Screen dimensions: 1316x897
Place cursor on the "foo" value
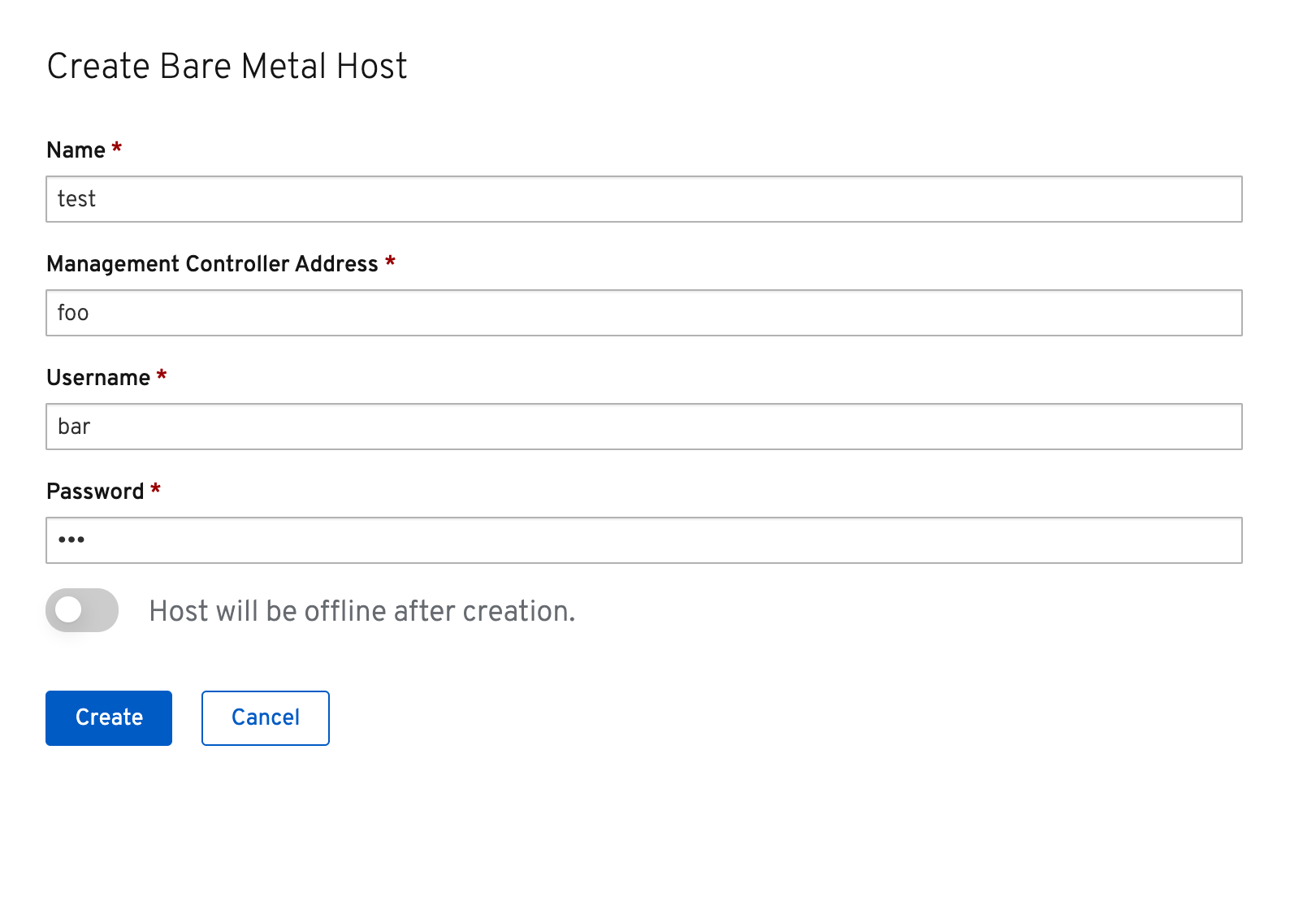click(x=73, y=313)
